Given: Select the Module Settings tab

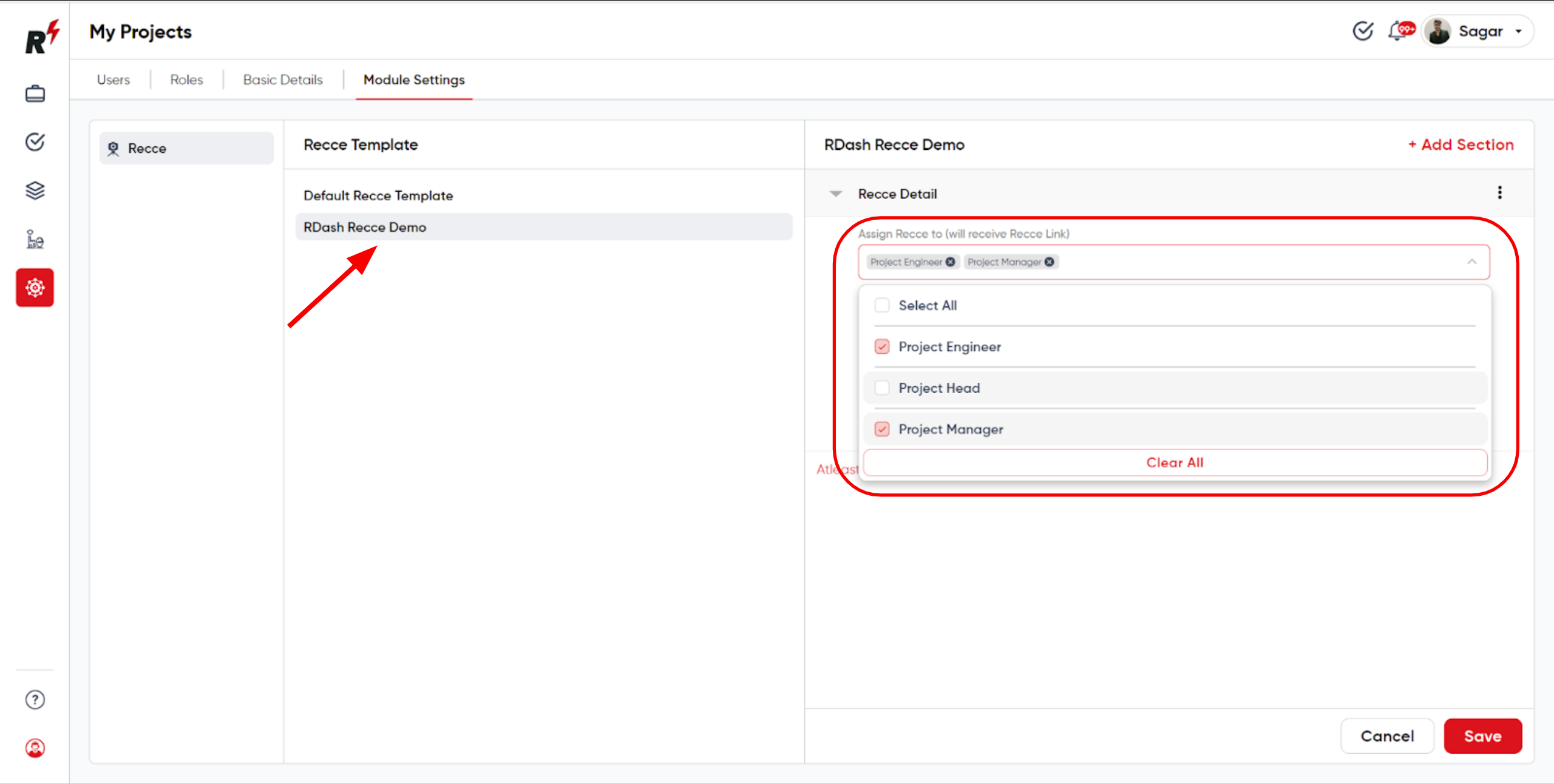Looking at the screenshot, I should click(414, 80).
